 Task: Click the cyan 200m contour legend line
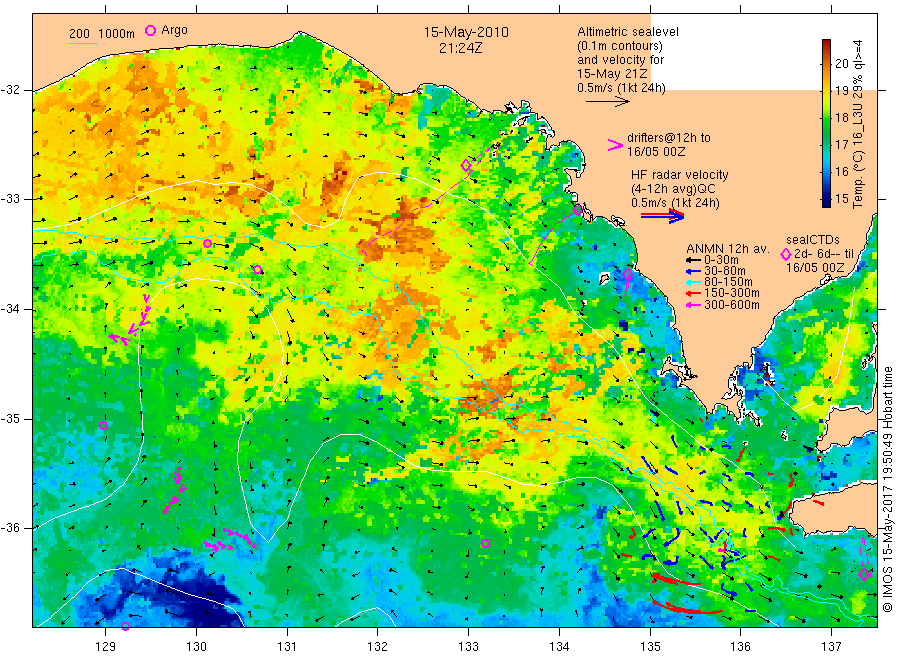(x=83, y=43)
